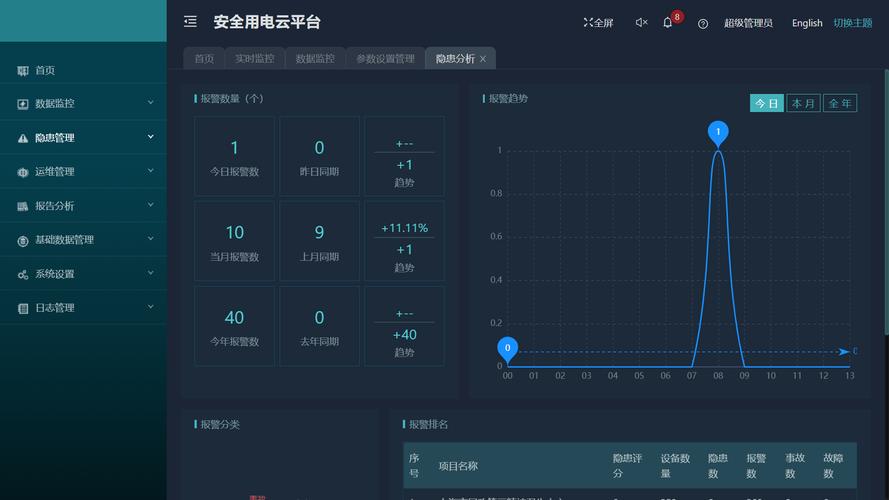Screen dimensions: 889x500
Task: Select the 今日 time range toggle
Action: click(x=766, y=103)
